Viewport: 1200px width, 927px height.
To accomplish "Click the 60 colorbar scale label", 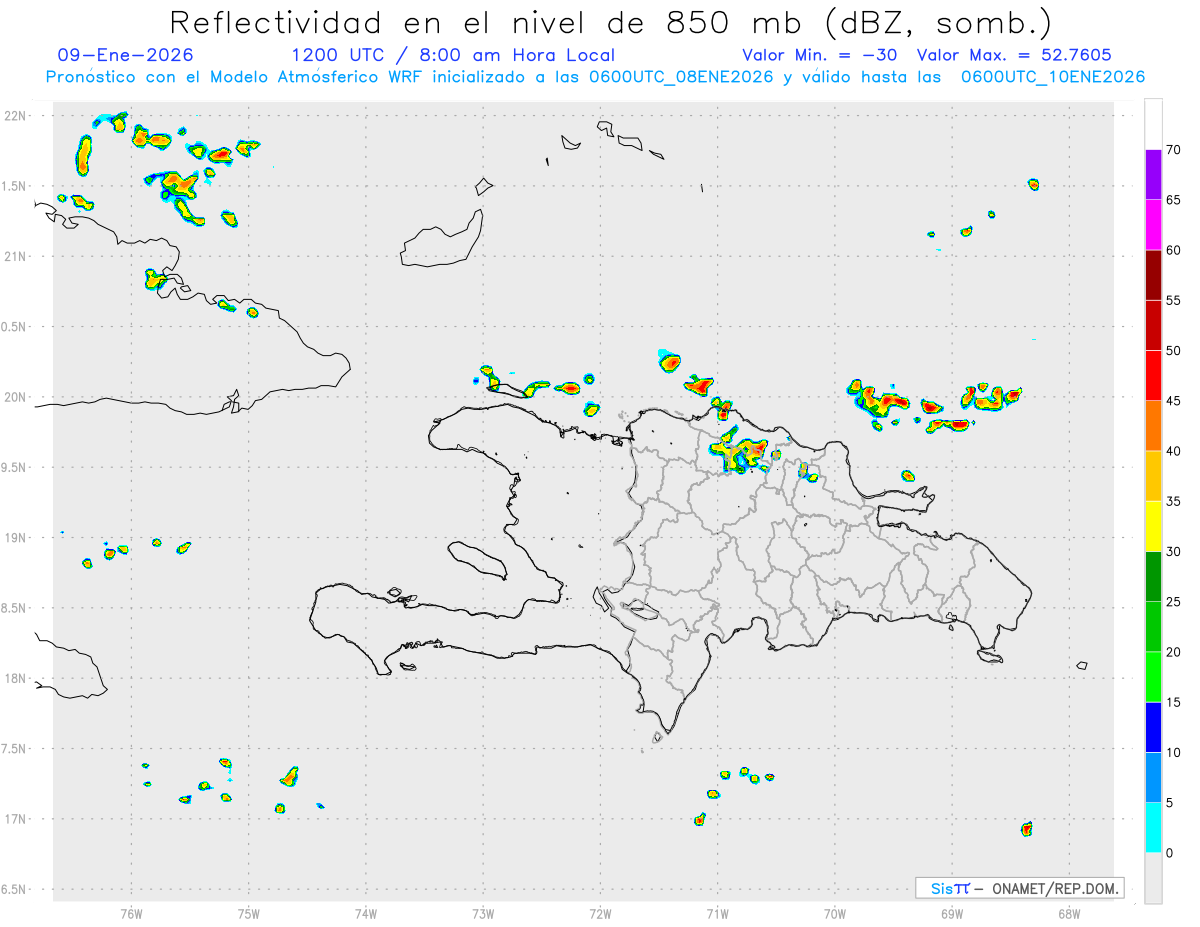I will click(x=1174, y=250).
